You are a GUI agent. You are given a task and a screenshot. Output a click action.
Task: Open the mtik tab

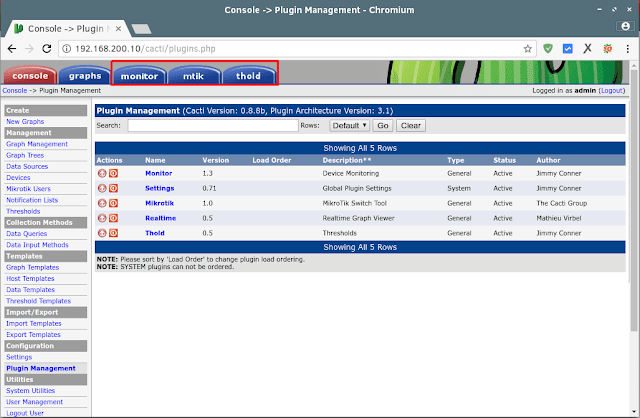pyautogui.click(x=193, y=76)
